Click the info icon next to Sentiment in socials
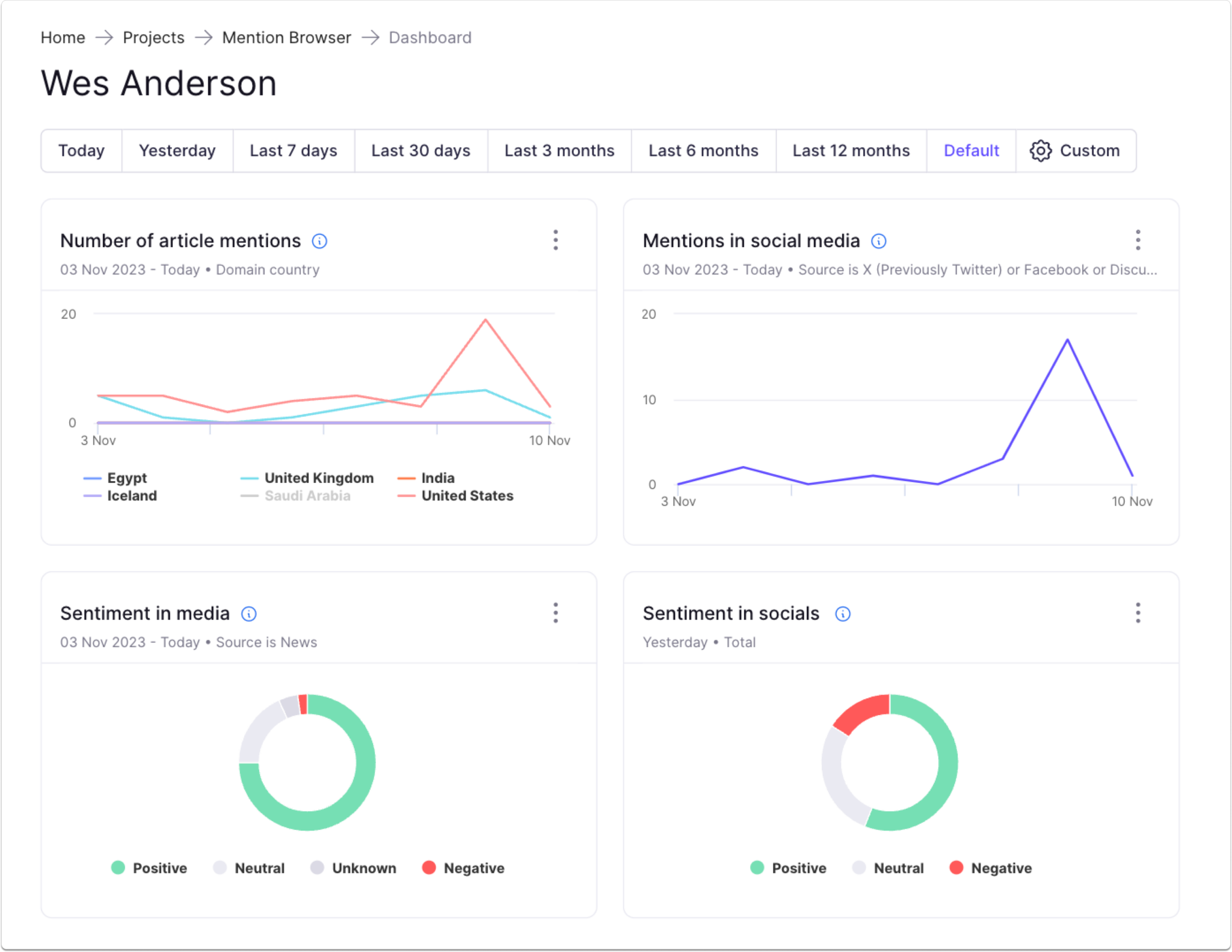The width and height of the screenshot is (1232, 952). [x=843, y=613]
